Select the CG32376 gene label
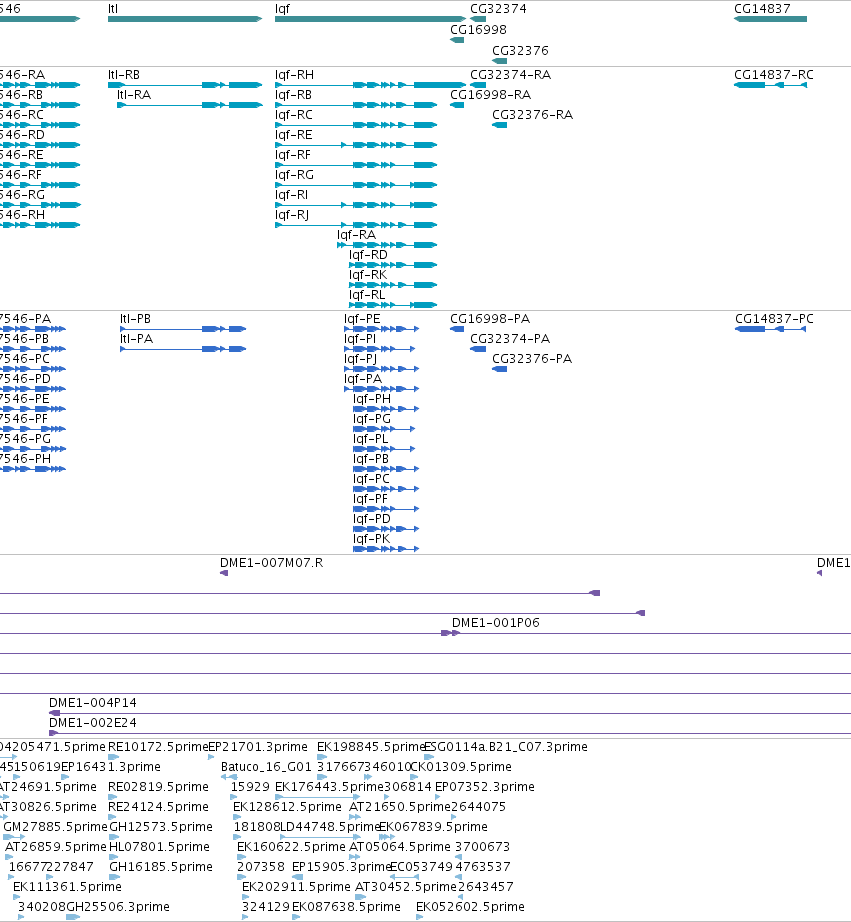 click(x=520, y=51)
